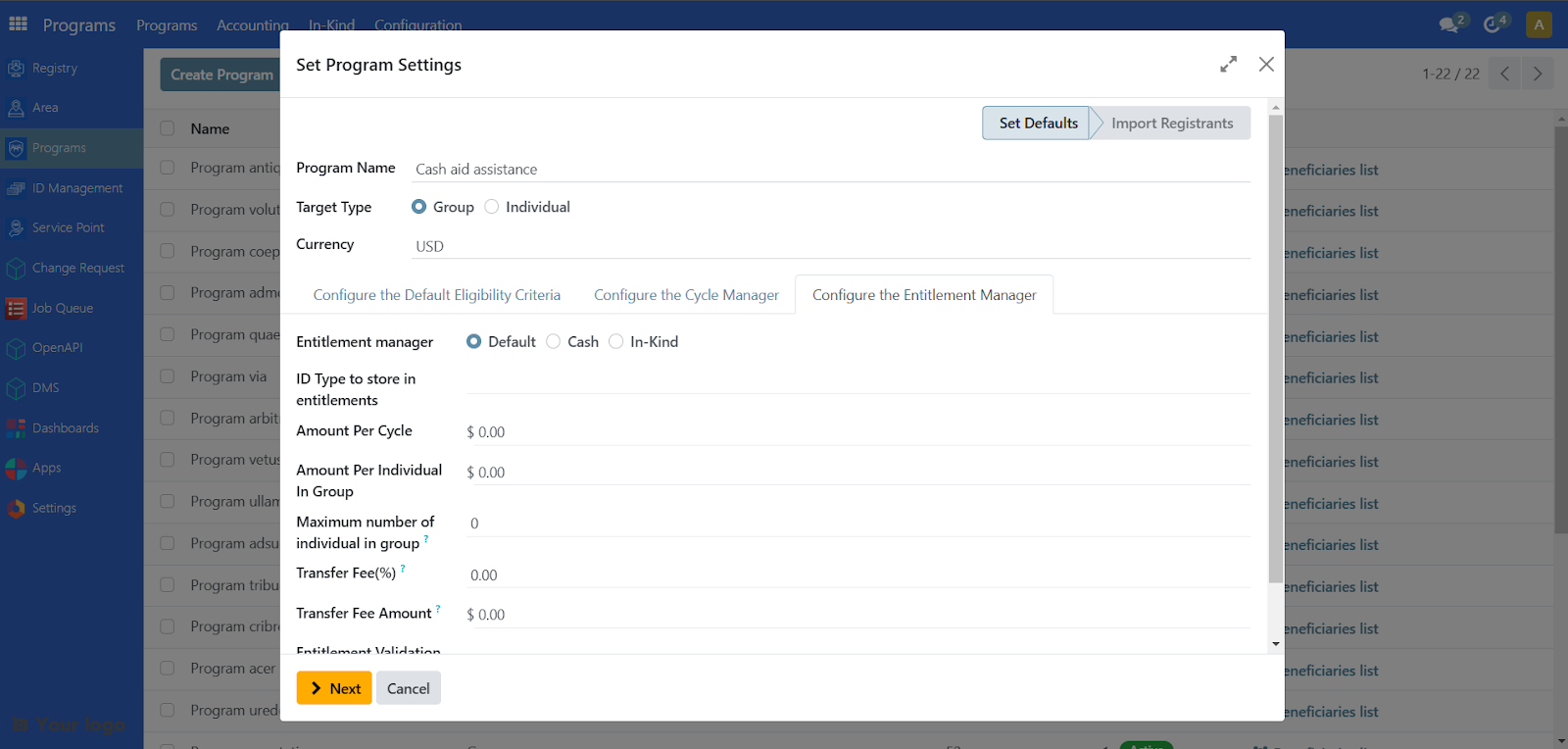Click the dialog vertical scrollbar
The image size is (1568, 749).
tap(1275, 349)
